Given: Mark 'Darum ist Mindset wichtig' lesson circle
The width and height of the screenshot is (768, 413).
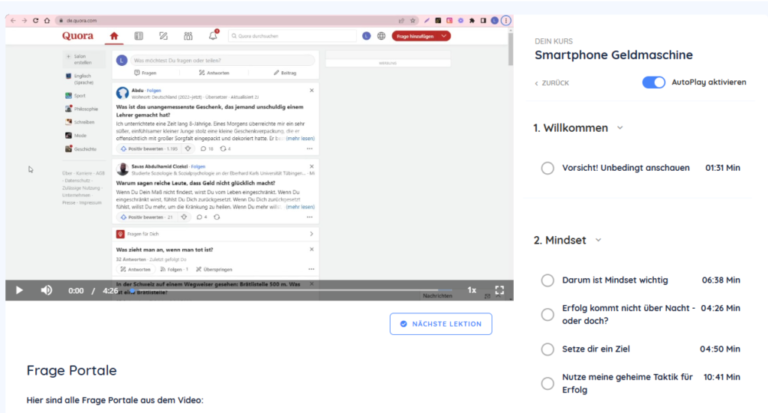Looking at the screenshot, I should 548,280.
